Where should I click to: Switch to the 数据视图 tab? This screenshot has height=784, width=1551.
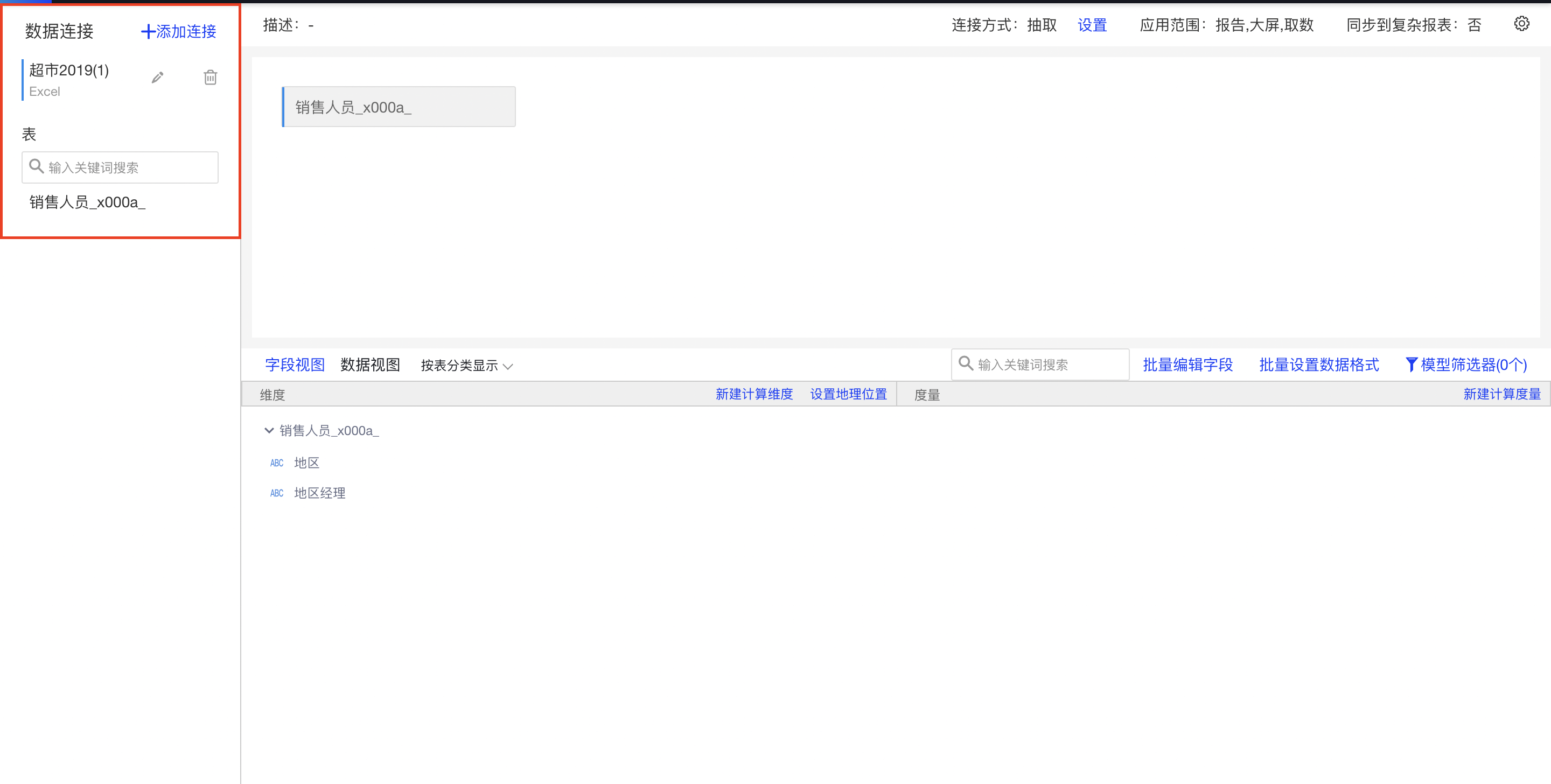click(369, 365)
